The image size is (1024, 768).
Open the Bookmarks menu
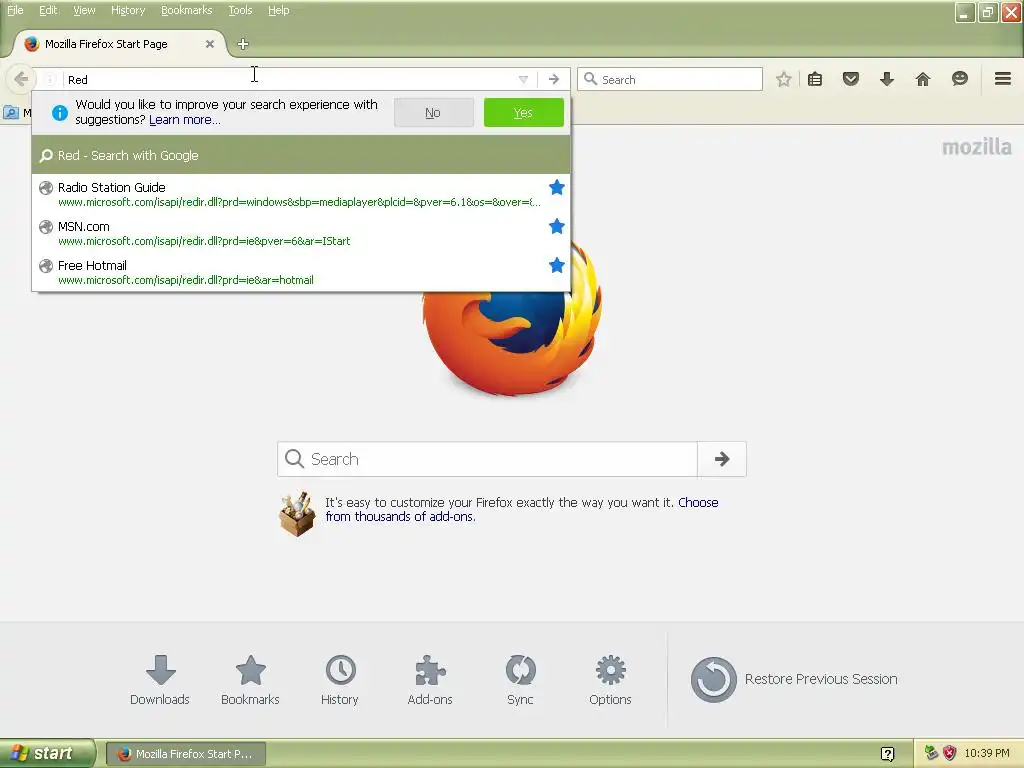186,10
